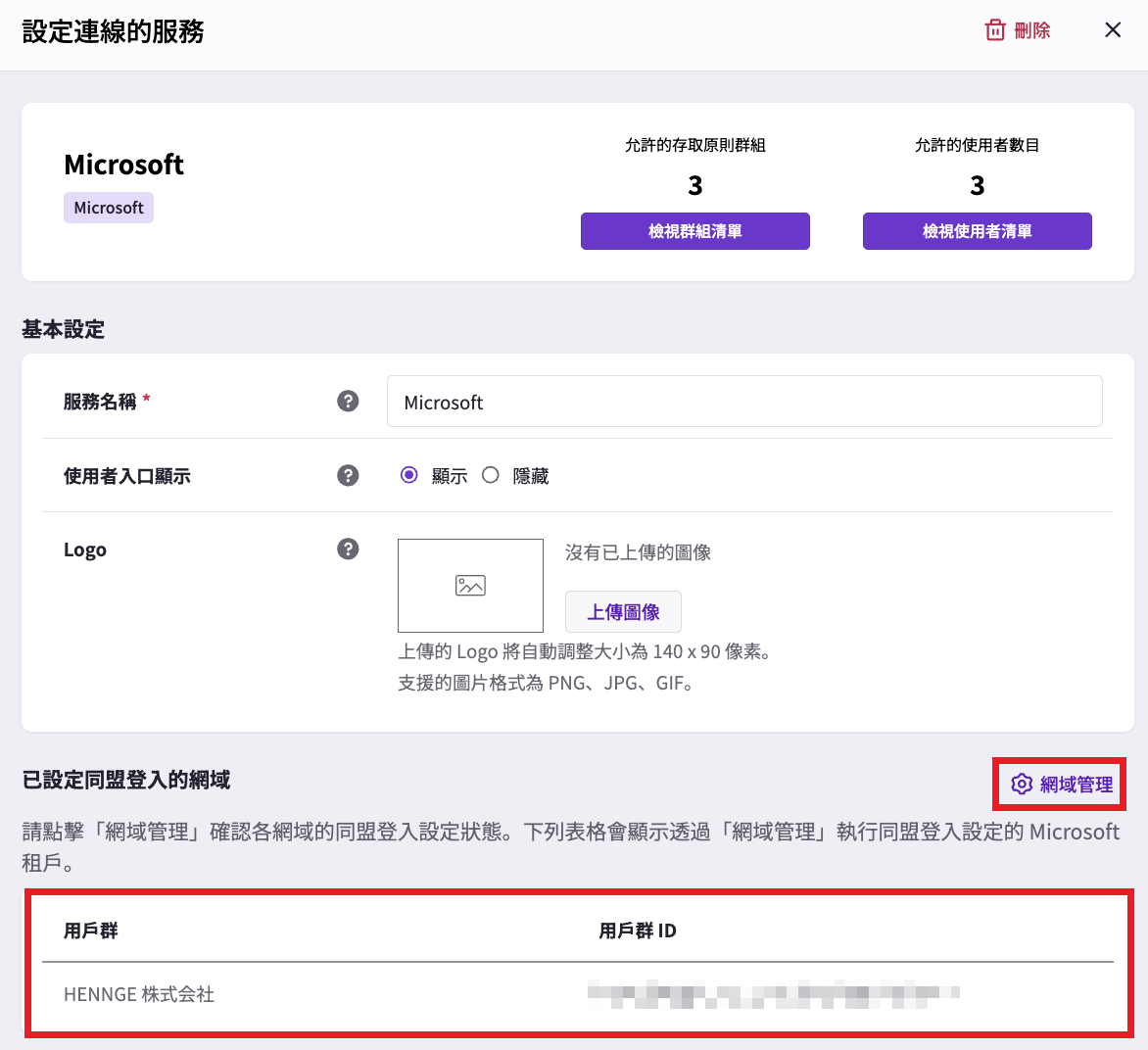Click the blurred 用戶群 ID value
The height and width of the screenshot is (1050, 1148).
click(x=773, y=994)
